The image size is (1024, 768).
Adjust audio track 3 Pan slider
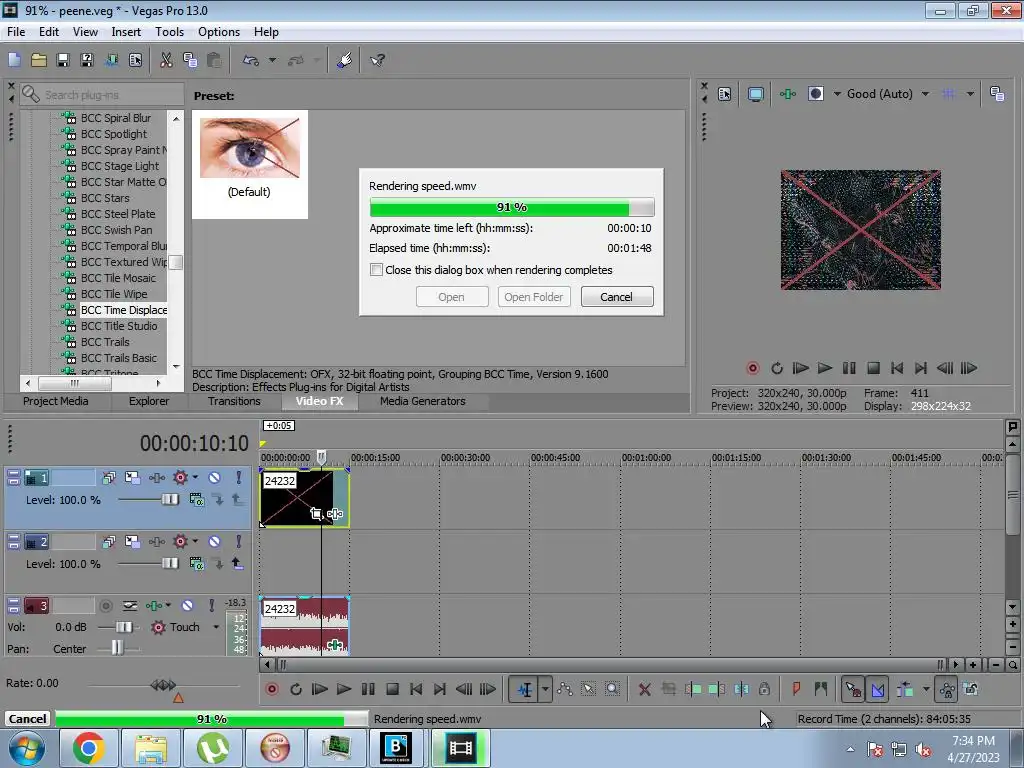tap(116, 648)
